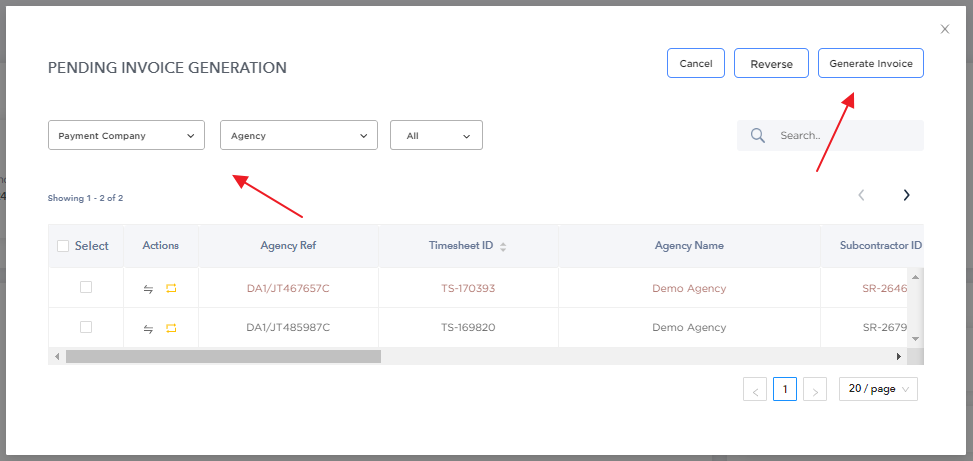
Task: Click the Reverse button
Action: (x=771, y=63)
